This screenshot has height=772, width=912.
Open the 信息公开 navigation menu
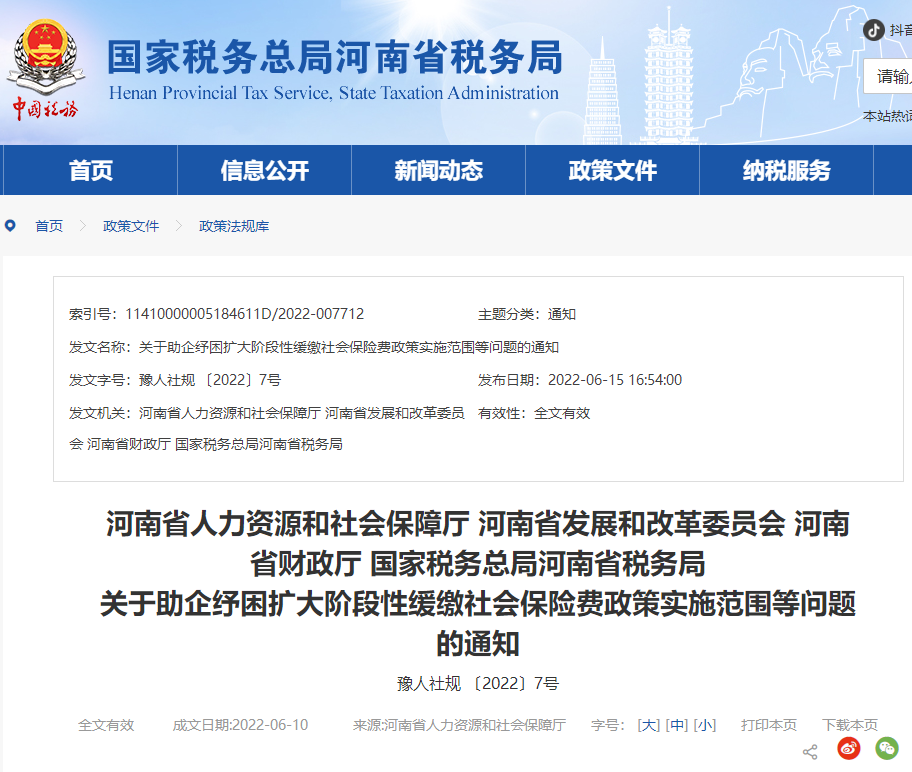point(265,171)
